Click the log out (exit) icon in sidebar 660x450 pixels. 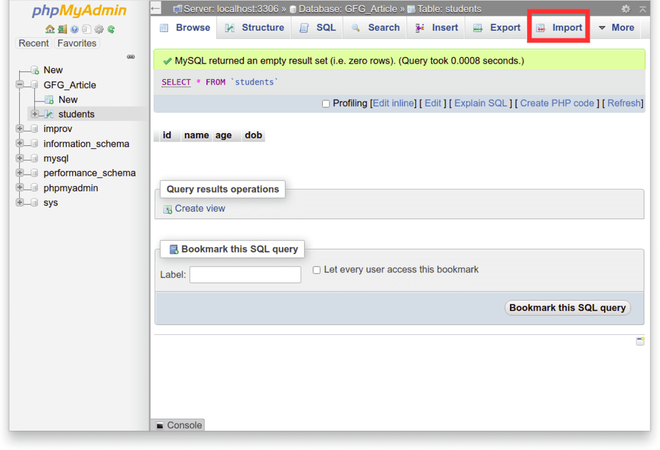click(62, 29)
